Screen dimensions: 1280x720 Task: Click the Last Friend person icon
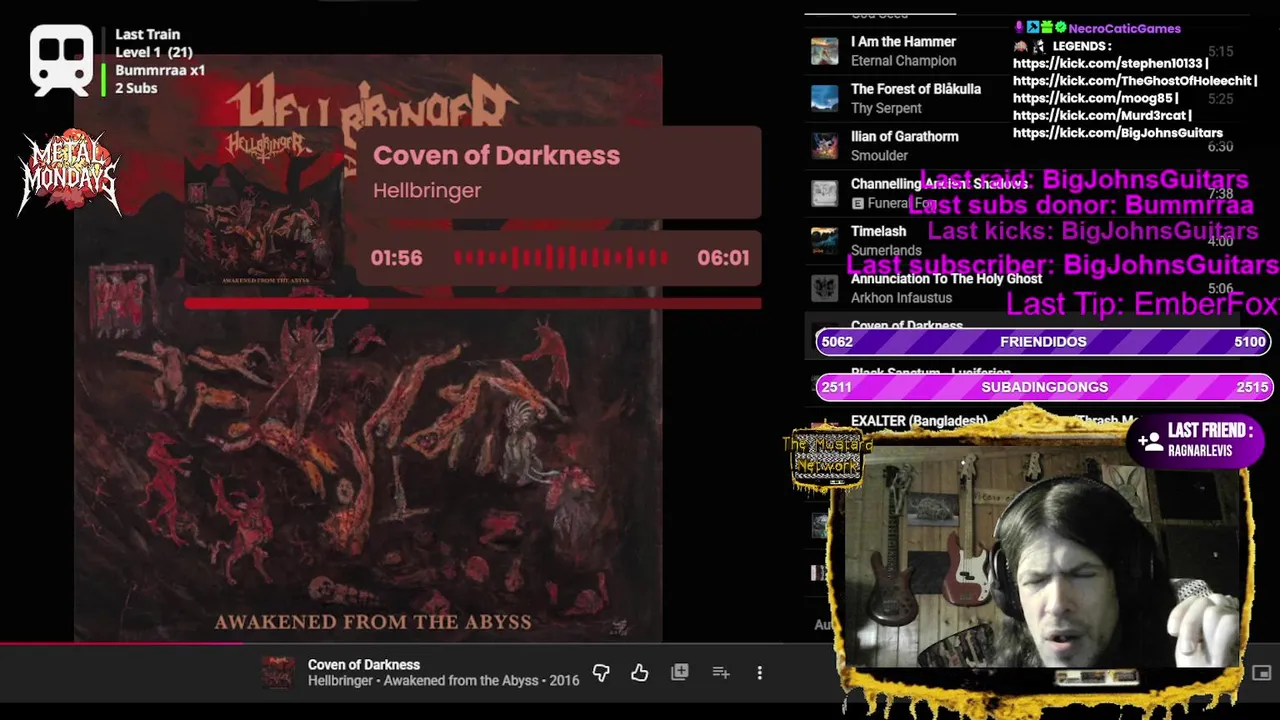[x=1149, y=440]
